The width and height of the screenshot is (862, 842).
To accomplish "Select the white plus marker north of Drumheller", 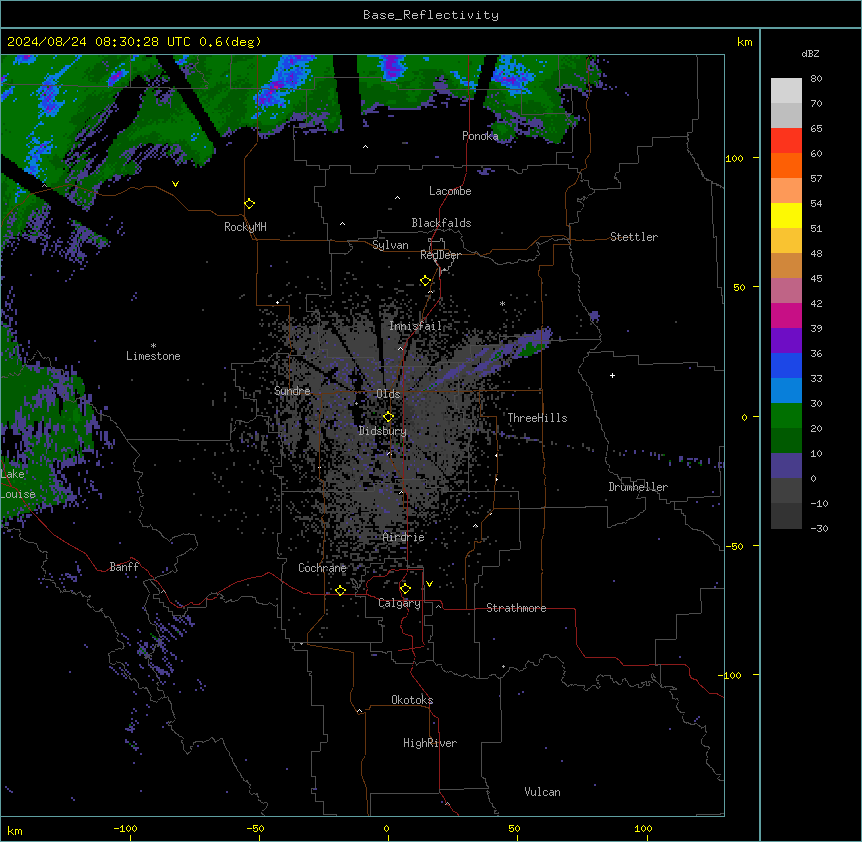I will tap(612, 375).
